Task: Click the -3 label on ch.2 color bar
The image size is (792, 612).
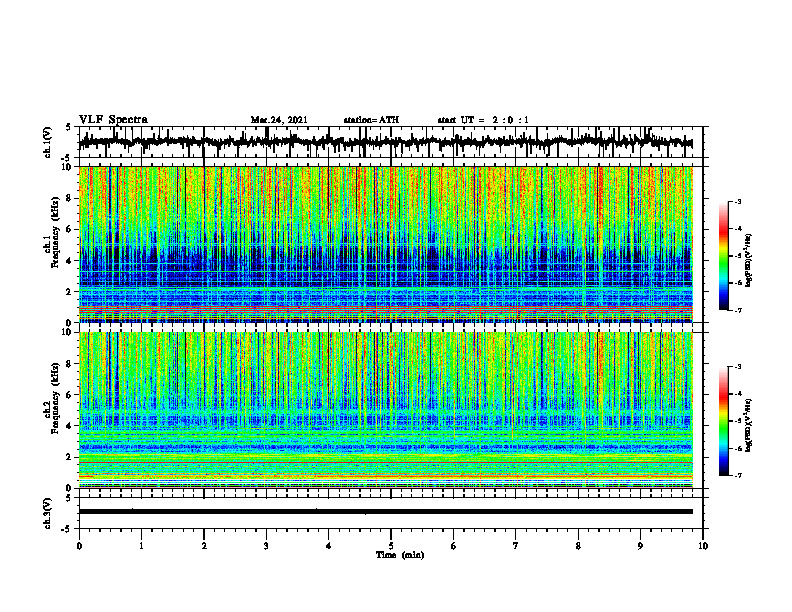Action: click(x=738, y=367)
